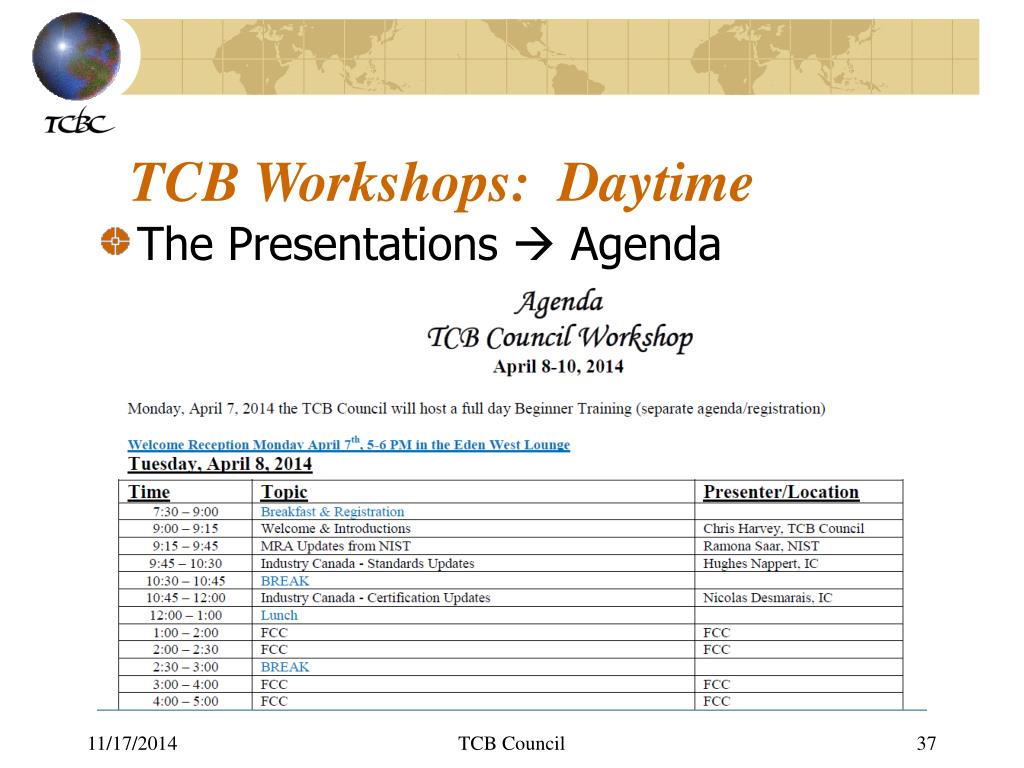This screenshot has width=1024, height=768.
Task: Click the BREAK entry at 2:30 – 3:00
Action: (285, 667)
